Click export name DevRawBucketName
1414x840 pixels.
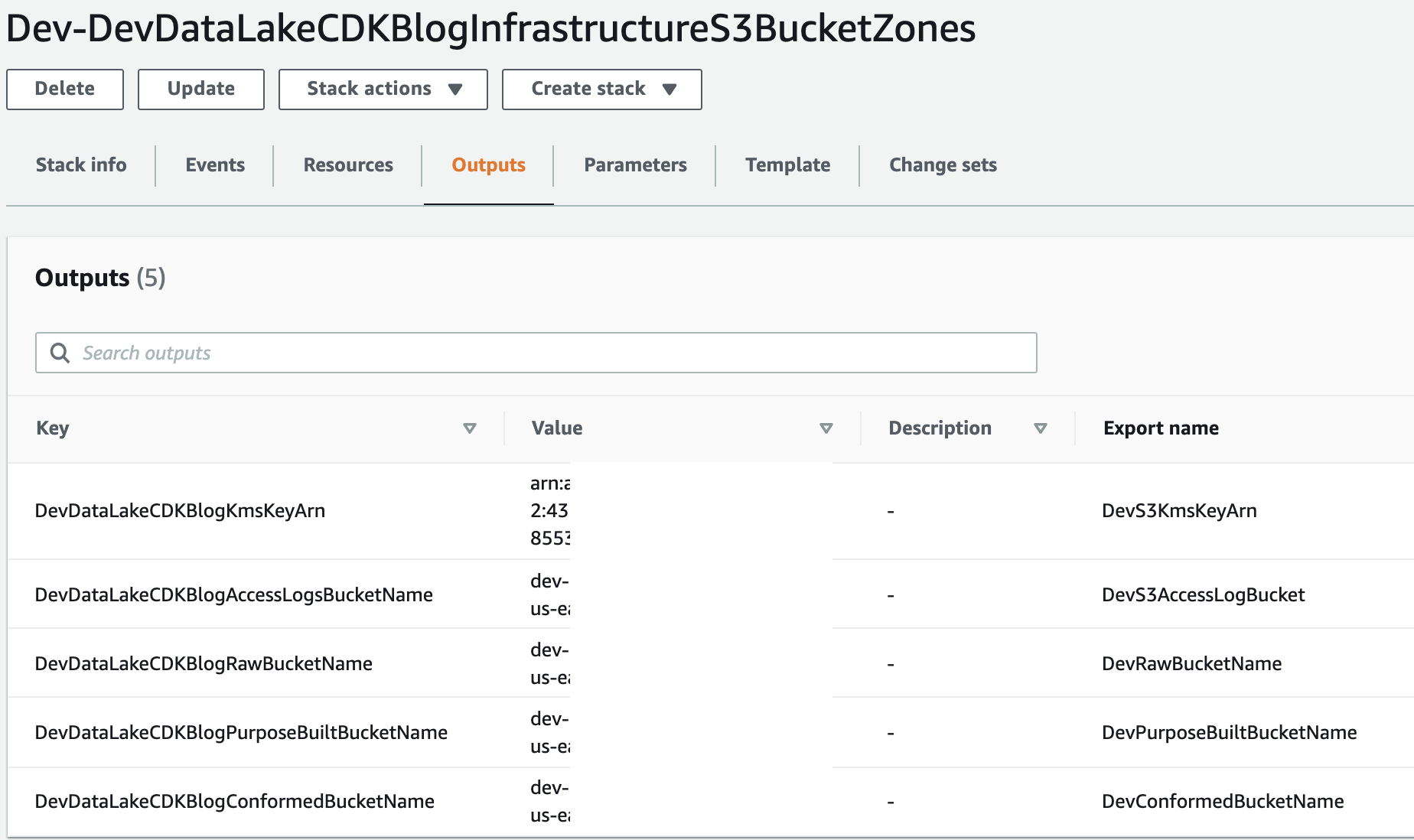click(x=1191, y=664)
